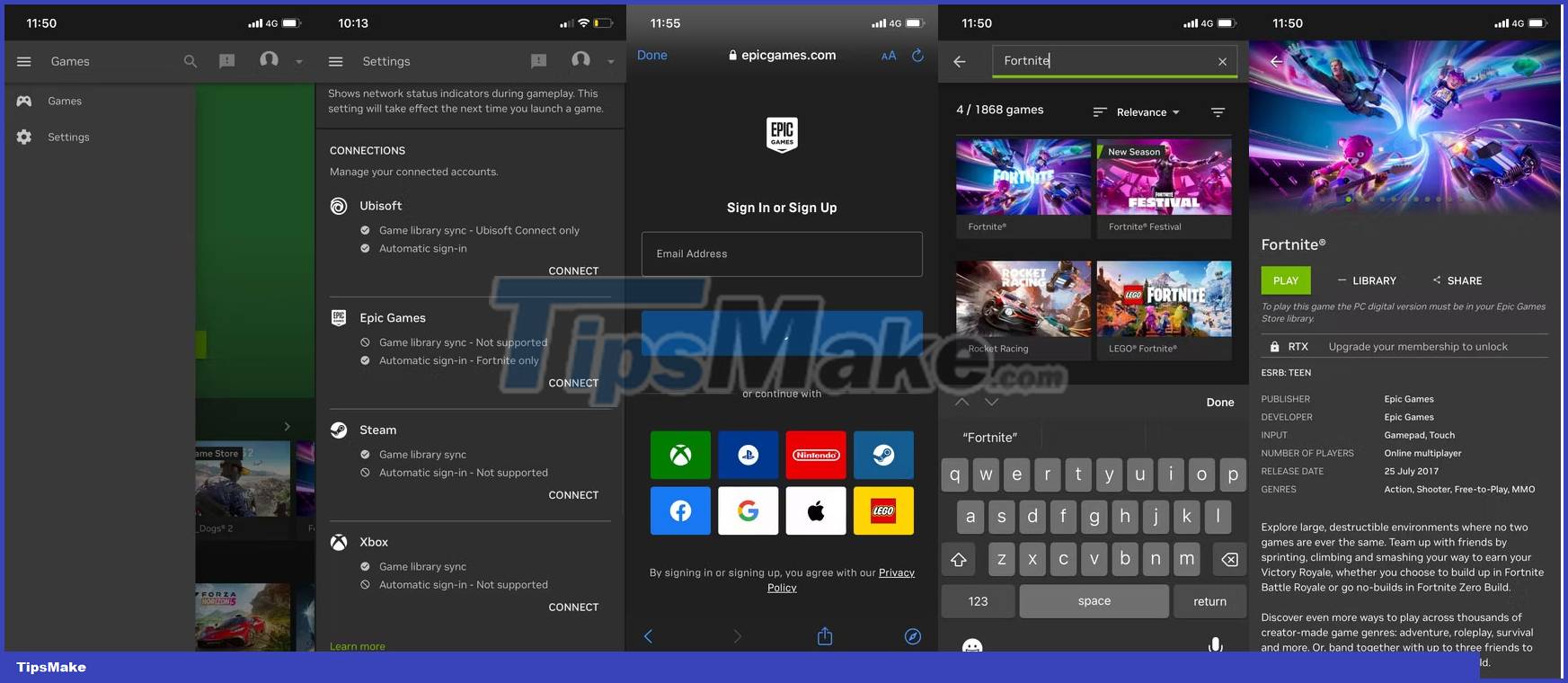Go back in browser toolbar
The height and width of the screenshot is (683, 1568).
pyautogui.click(x=648, y=636)
